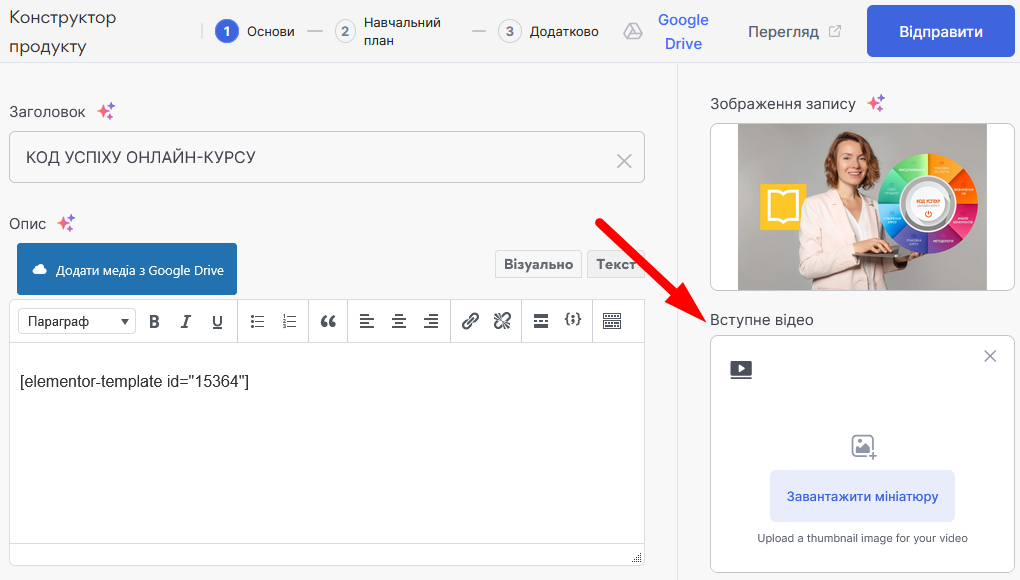Remove link with unlink icon
The width and height of the screenshot is (1020, 580).
pos(502,321)
